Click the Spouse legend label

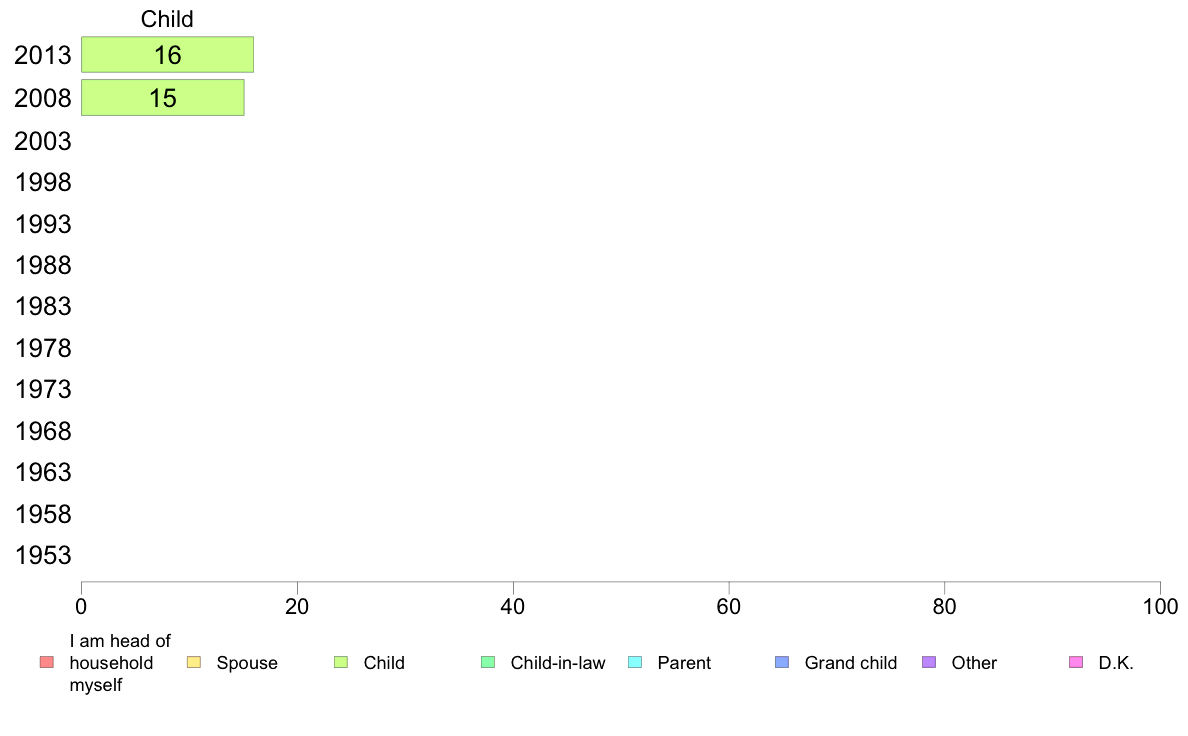click(x=247, y=662)
